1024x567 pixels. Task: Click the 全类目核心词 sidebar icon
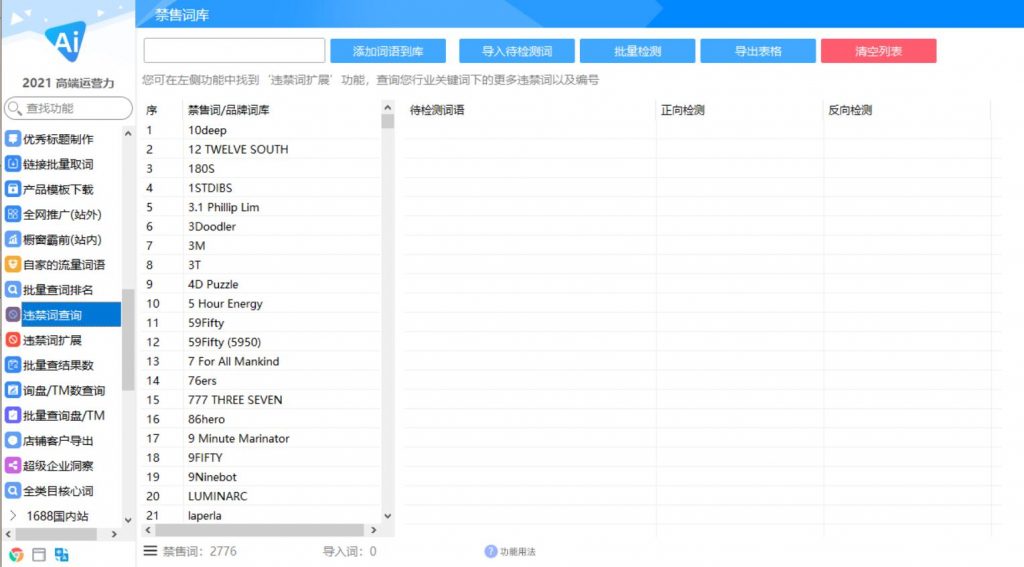pyautogui.click(x=12, y=491)
